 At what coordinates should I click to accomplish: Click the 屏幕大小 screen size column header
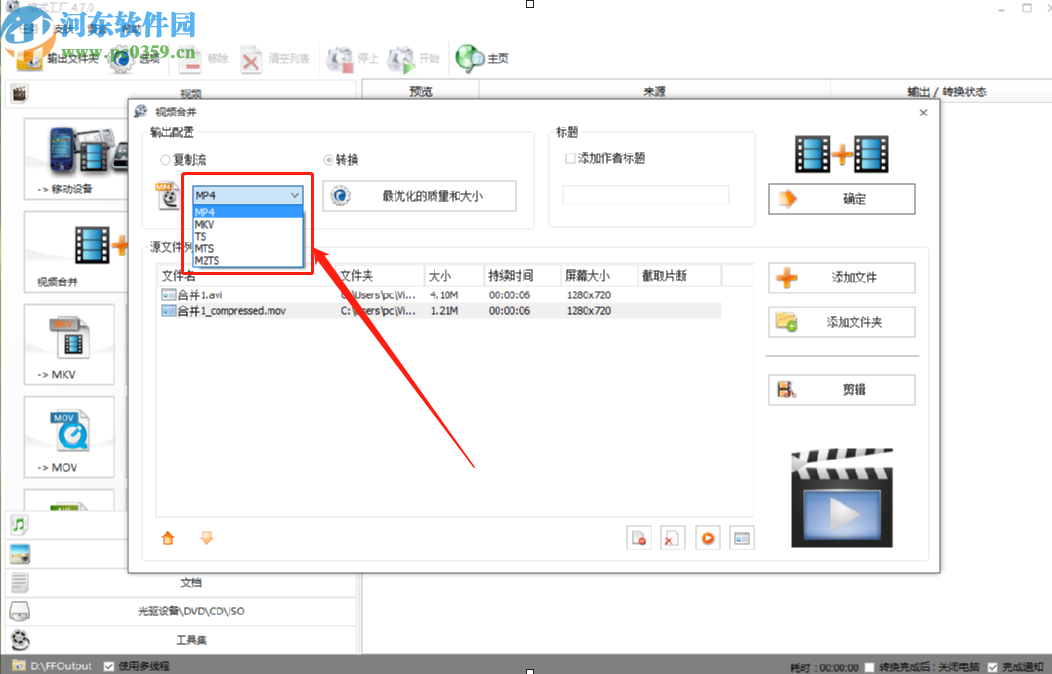click(x=598, y=276)
